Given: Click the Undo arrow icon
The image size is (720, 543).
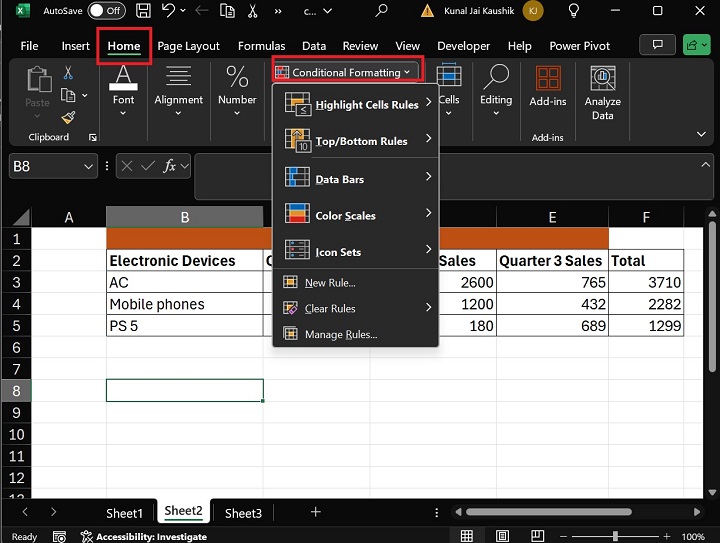Looking at the screenshot, I should pos(169,12).
